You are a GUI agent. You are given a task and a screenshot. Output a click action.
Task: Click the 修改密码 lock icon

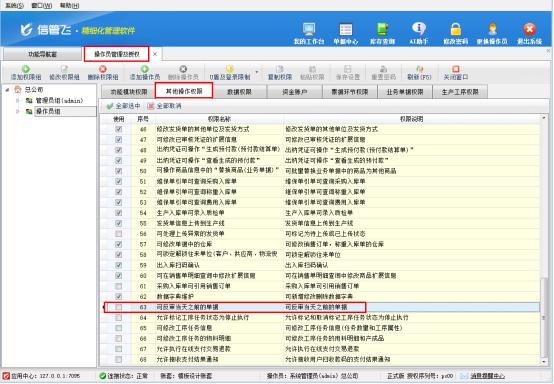coord(456,29)
